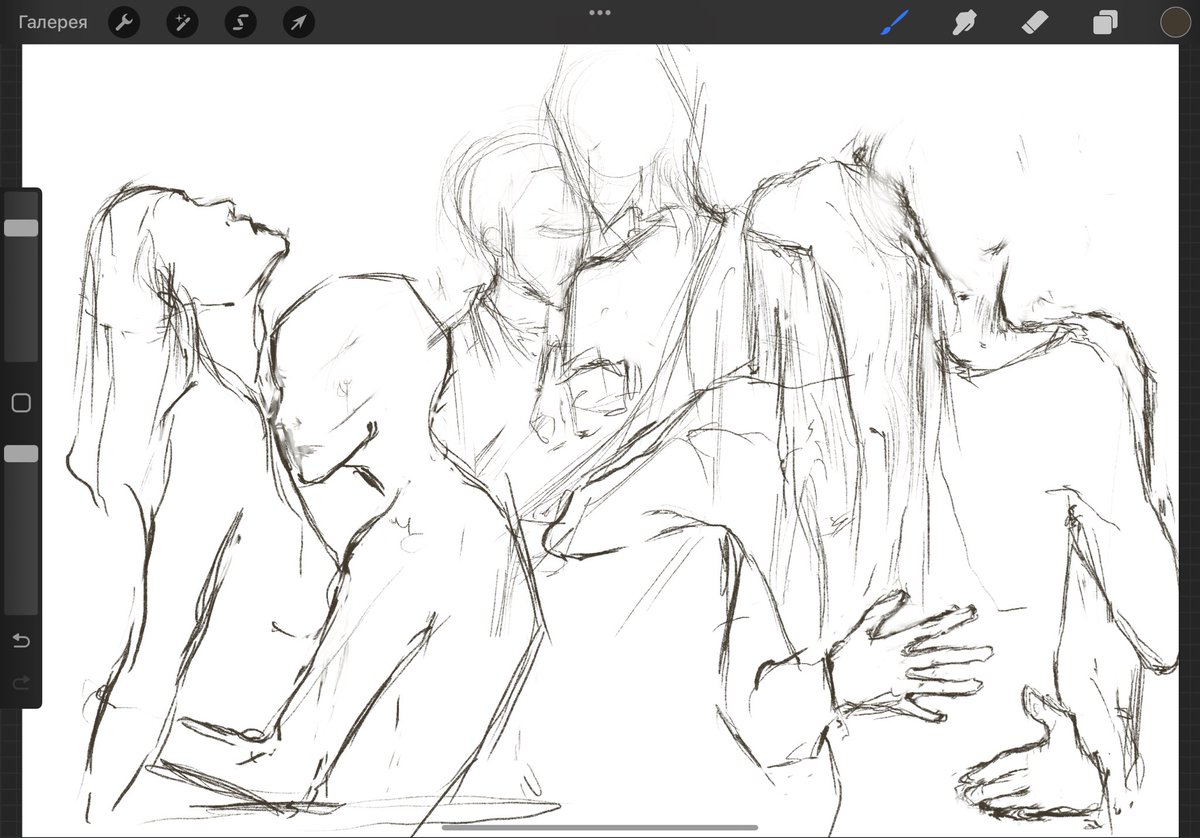Tap the sidebar modify square button
The image size is (1200, 838).
(21, 403)
